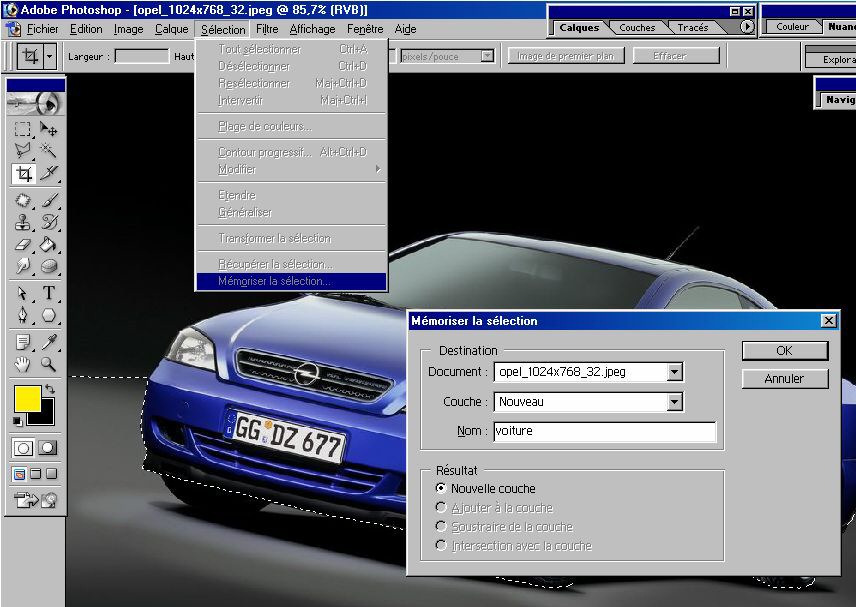
Task: Expand the Modifier submenu arrow
Action: pyautogui.click(x=378, y=169)
